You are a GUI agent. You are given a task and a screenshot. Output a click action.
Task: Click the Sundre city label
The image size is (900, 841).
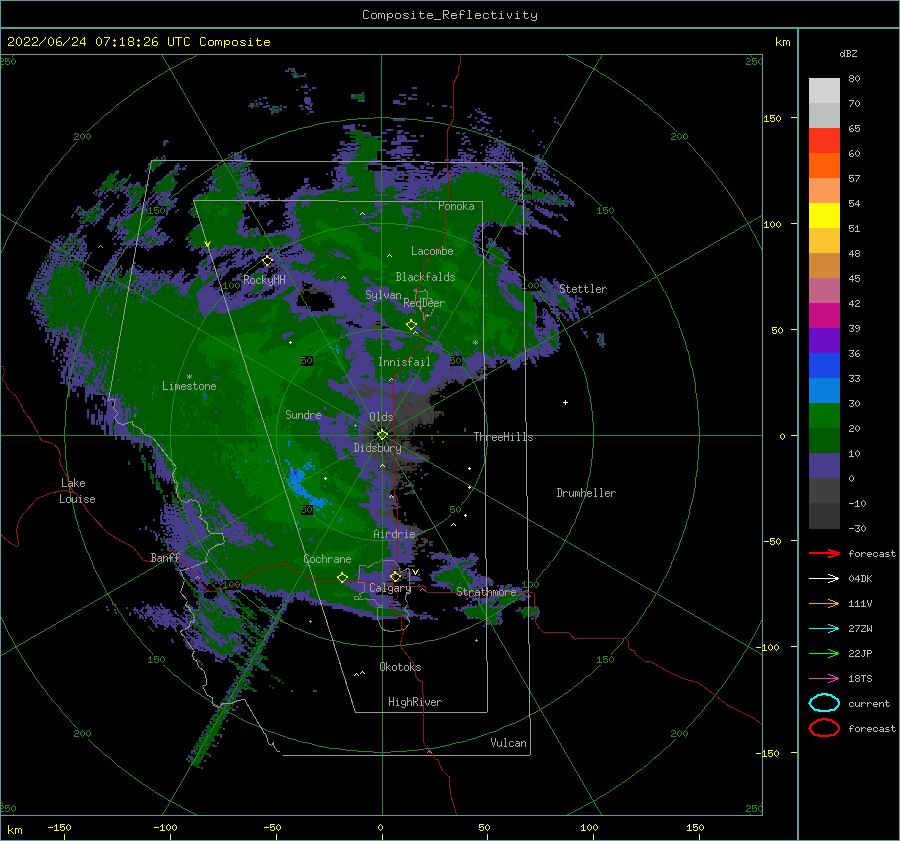[304, 414]
